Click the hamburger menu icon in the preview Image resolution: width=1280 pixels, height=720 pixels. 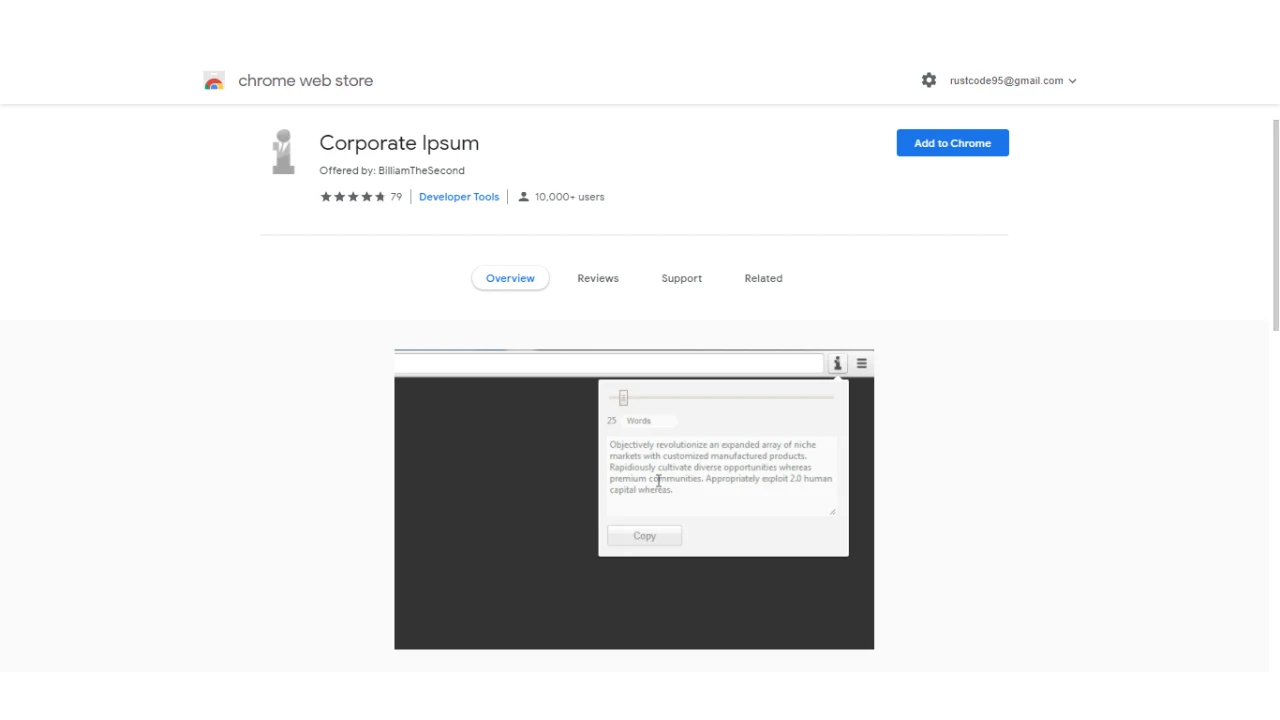tap(861, 363)
